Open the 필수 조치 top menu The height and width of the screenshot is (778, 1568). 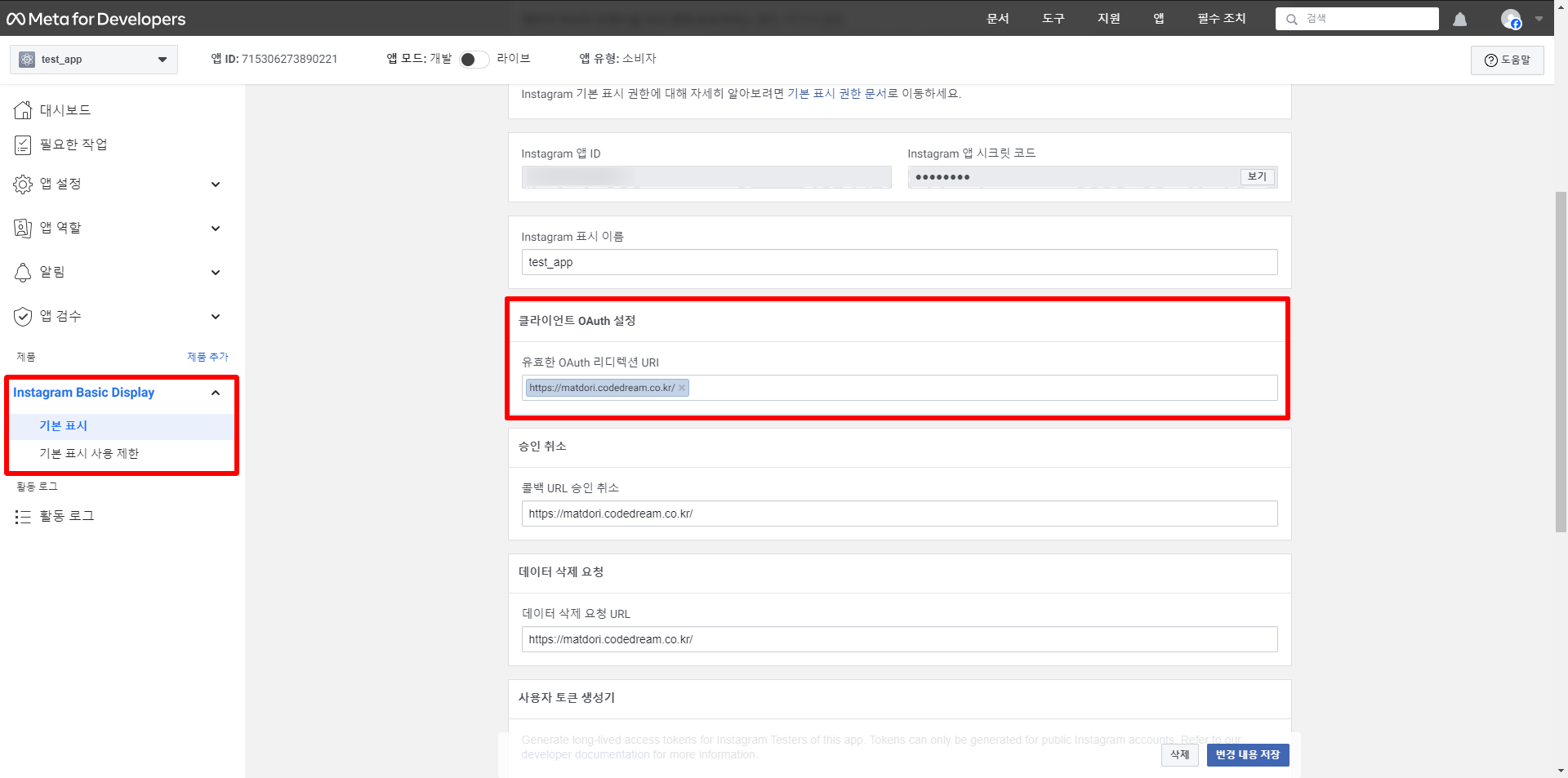(1222, 19)
